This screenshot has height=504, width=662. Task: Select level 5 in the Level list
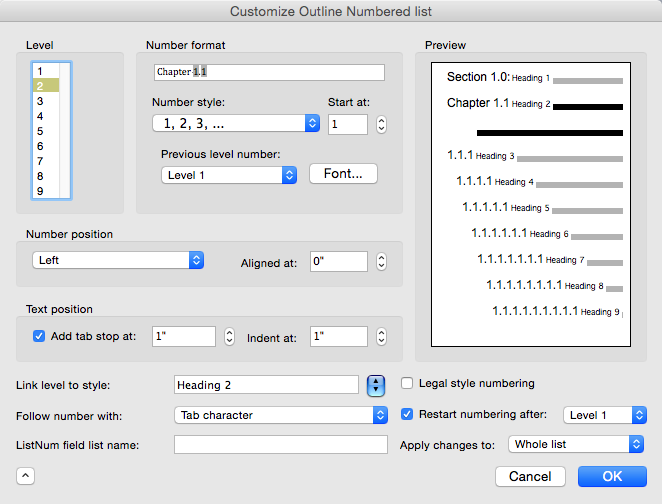46,131
